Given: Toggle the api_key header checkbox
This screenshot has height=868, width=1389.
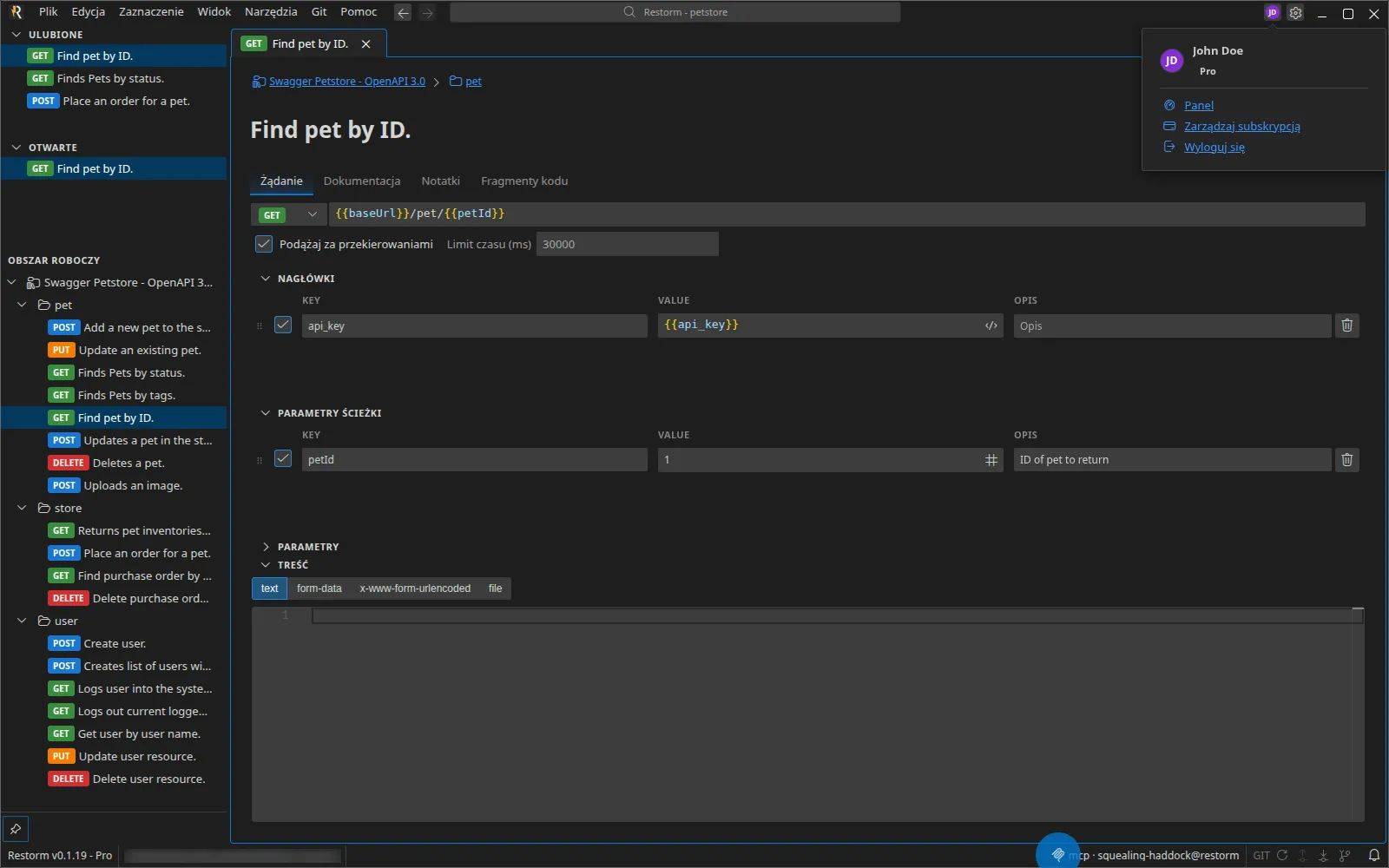Looking at the screenshot, I should click(283, 325).
